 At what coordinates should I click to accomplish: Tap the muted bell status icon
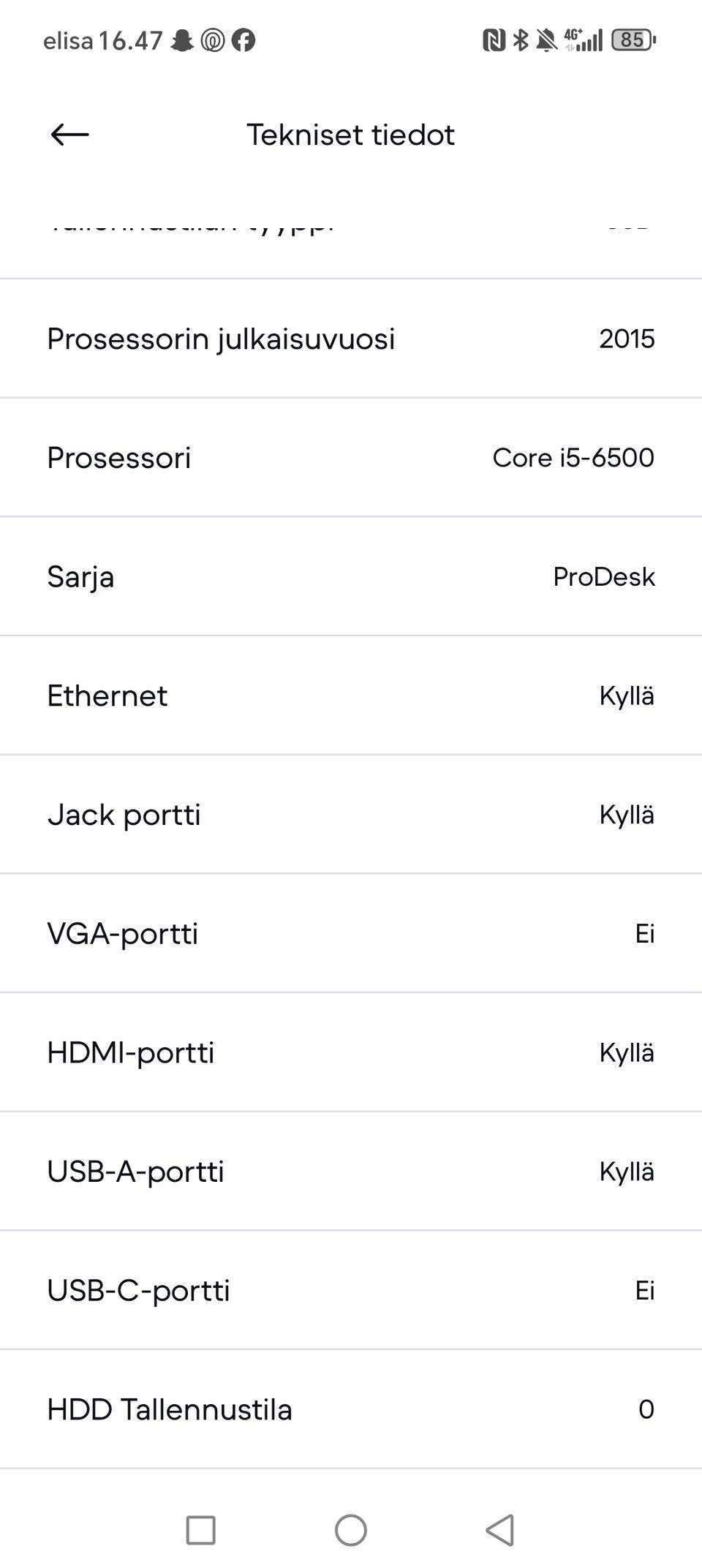(546, 40)
